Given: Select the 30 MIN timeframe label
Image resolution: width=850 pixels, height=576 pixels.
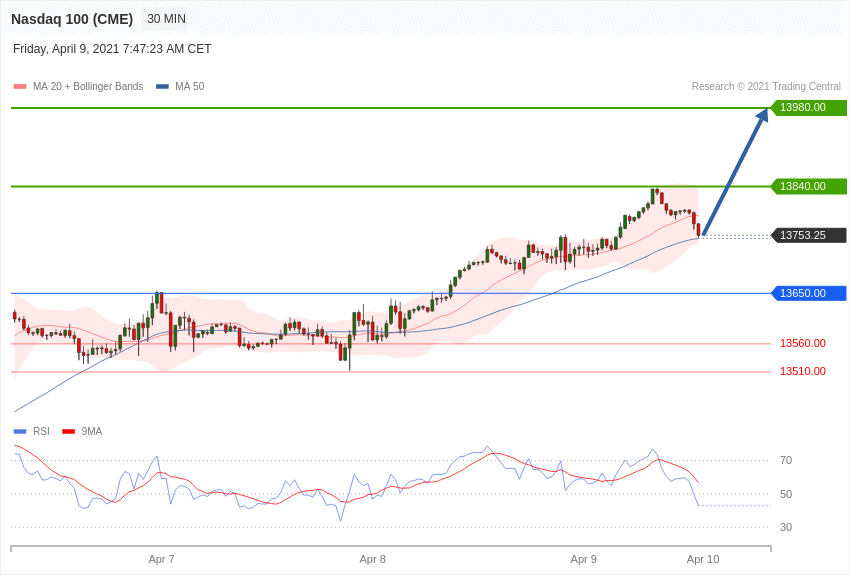Looking at the screenshot, I should pos(166,19).
